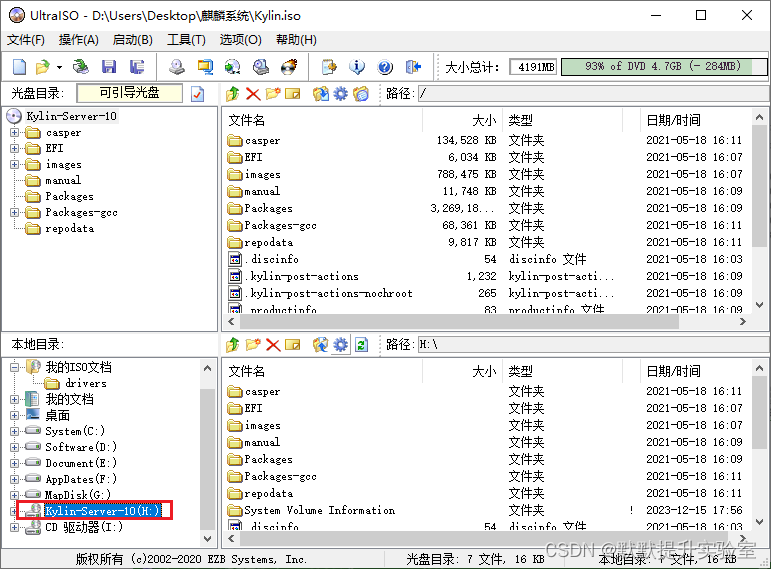The image size is (771, 569).
Task: Click Extract icon in disc pane toolbar
Action: (x=321, y=93)
